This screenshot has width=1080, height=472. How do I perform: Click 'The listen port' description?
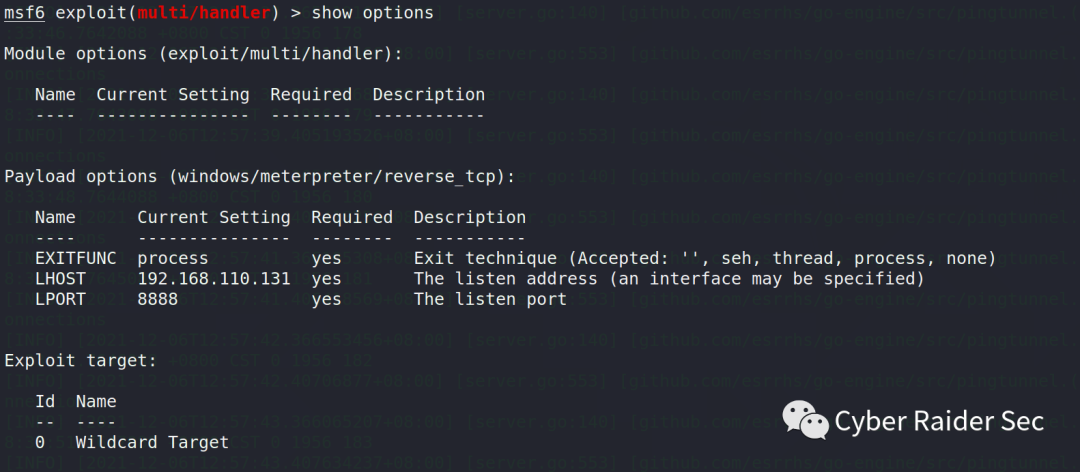[x=490, y=300]
